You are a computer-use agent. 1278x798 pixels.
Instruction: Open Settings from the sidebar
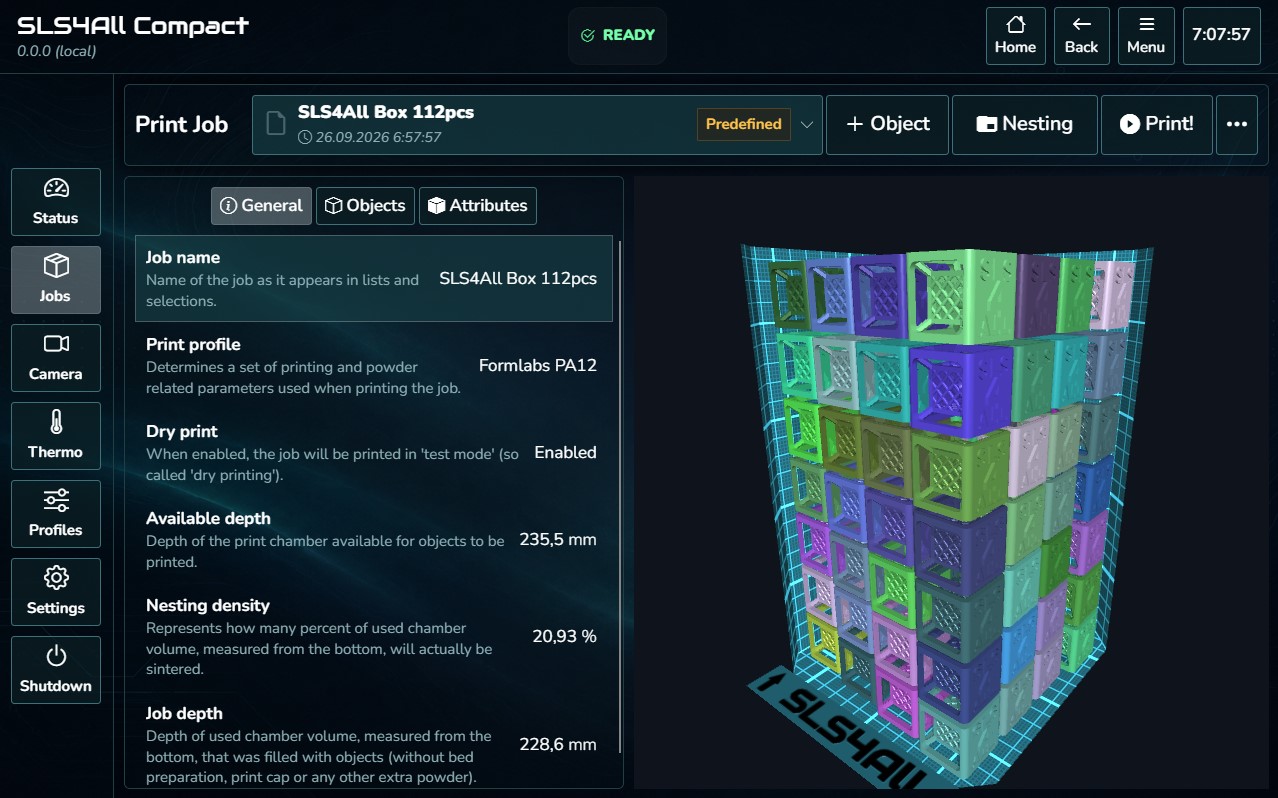56,592
